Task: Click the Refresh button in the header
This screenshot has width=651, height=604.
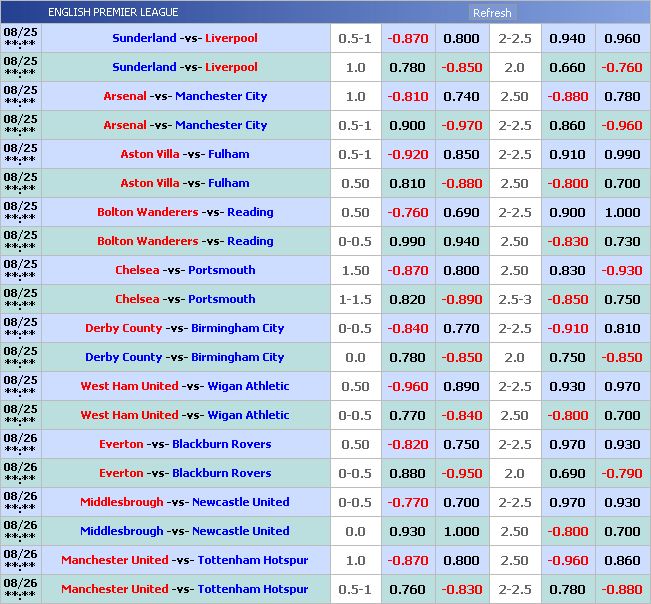Action: [x=491, y=13]
